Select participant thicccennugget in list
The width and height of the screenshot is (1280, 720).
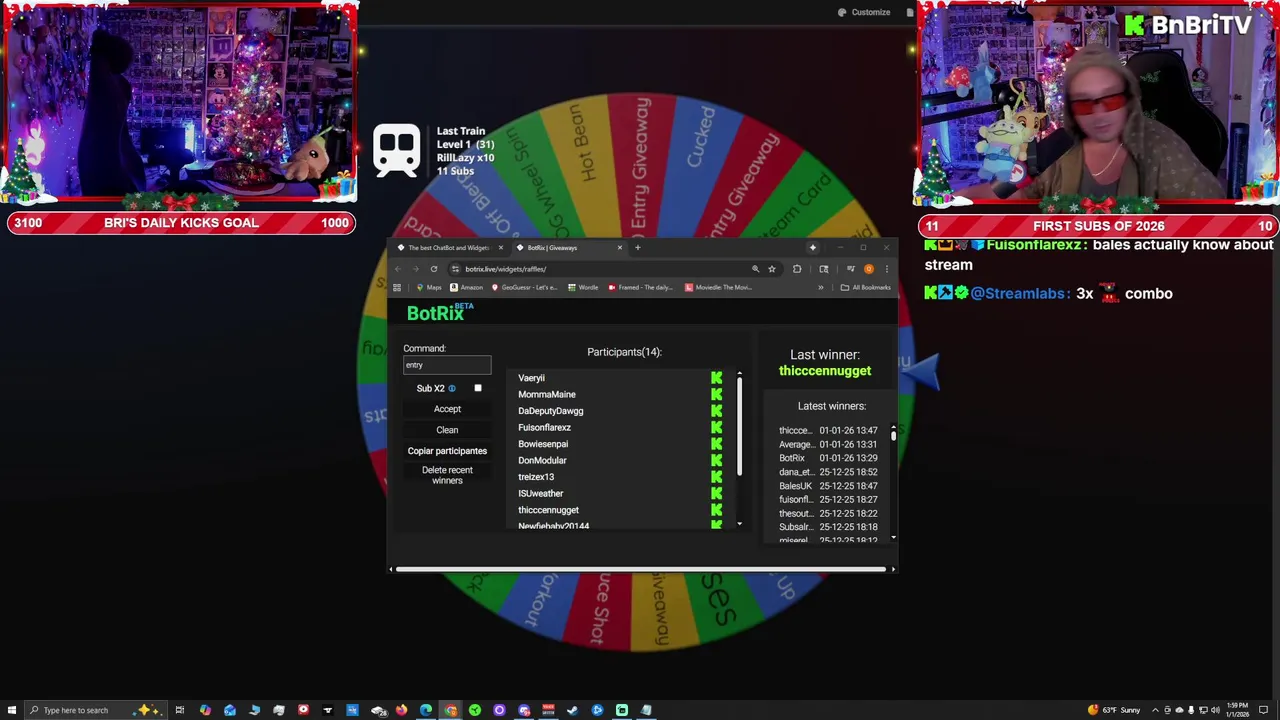click(x=548, y=510)
